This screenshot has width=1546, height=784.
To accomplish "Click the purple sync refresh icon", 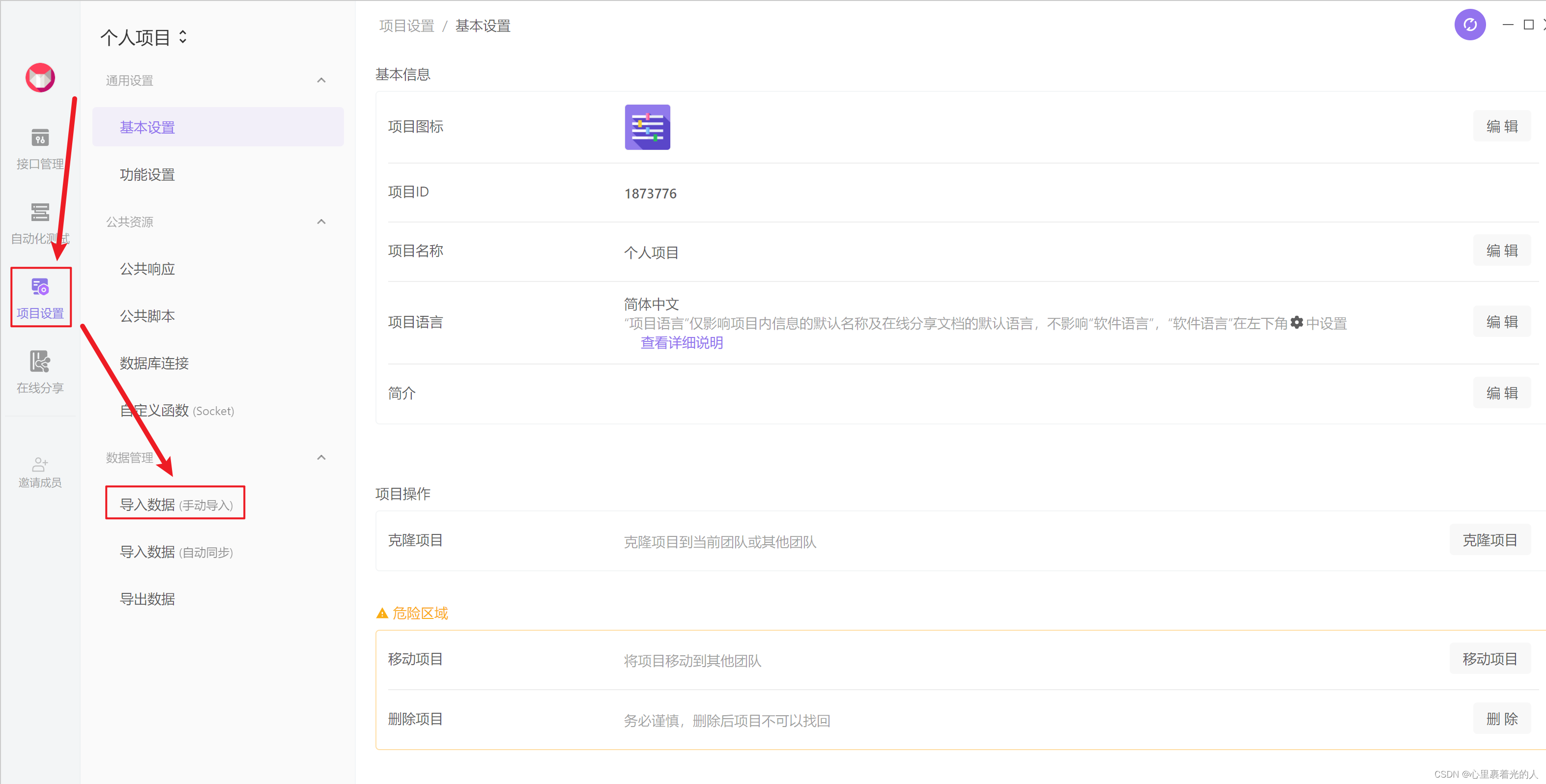I will (x=1470, y=25).
